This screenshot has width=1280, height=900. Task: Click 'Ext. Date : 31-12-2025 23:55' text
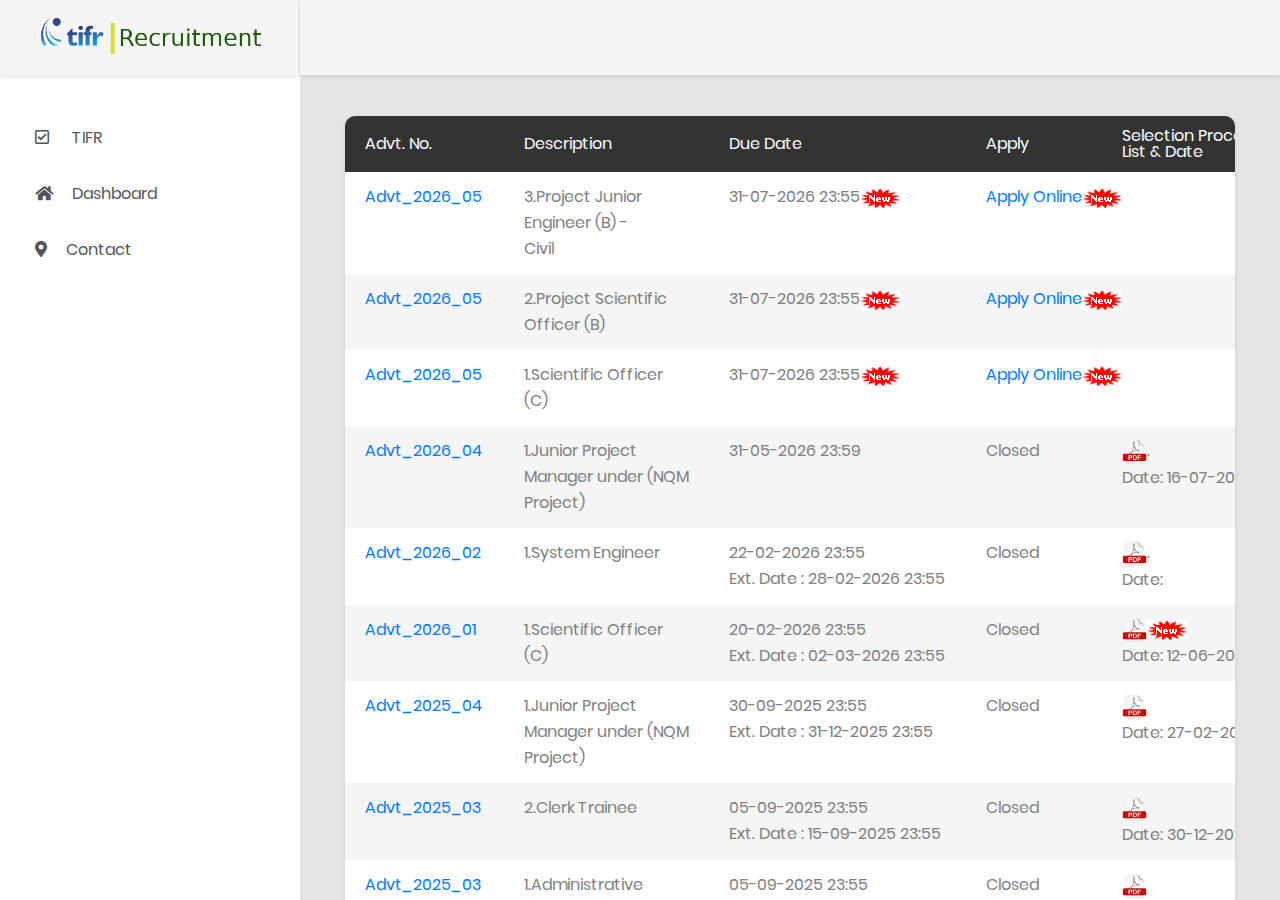[x=831, y=732]
